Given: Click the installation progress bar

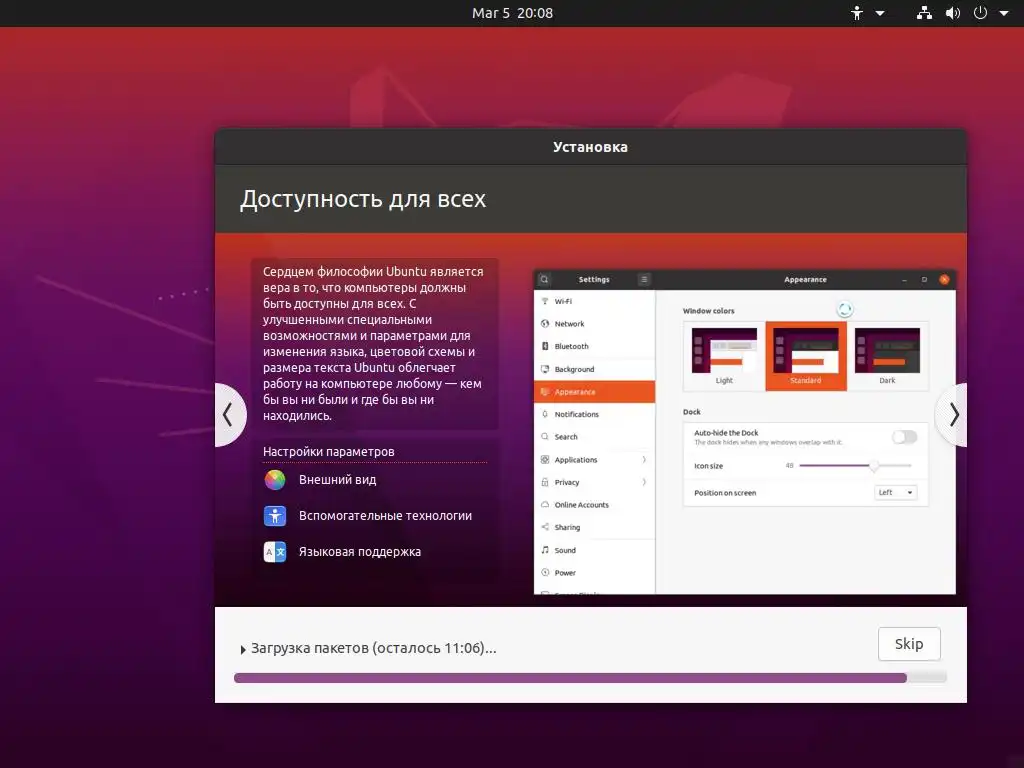Looking at the screenshot, I should pos(590,678).
